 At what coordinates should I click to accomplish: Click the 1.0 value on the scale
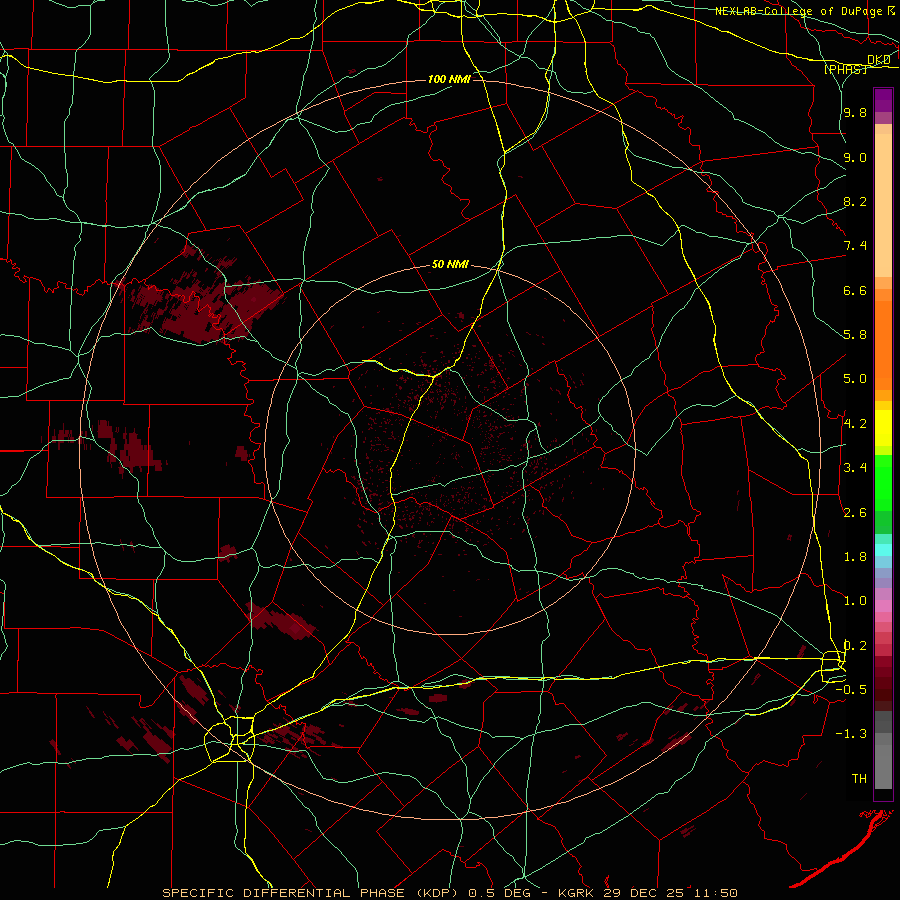[x=855, y=601]
